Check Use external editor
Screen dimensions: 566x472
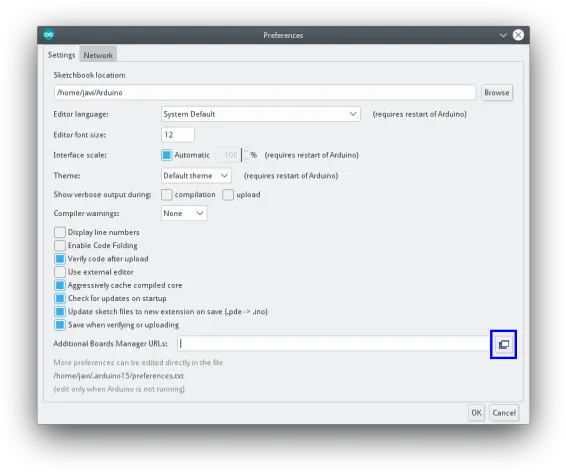[x=60, y=272]
